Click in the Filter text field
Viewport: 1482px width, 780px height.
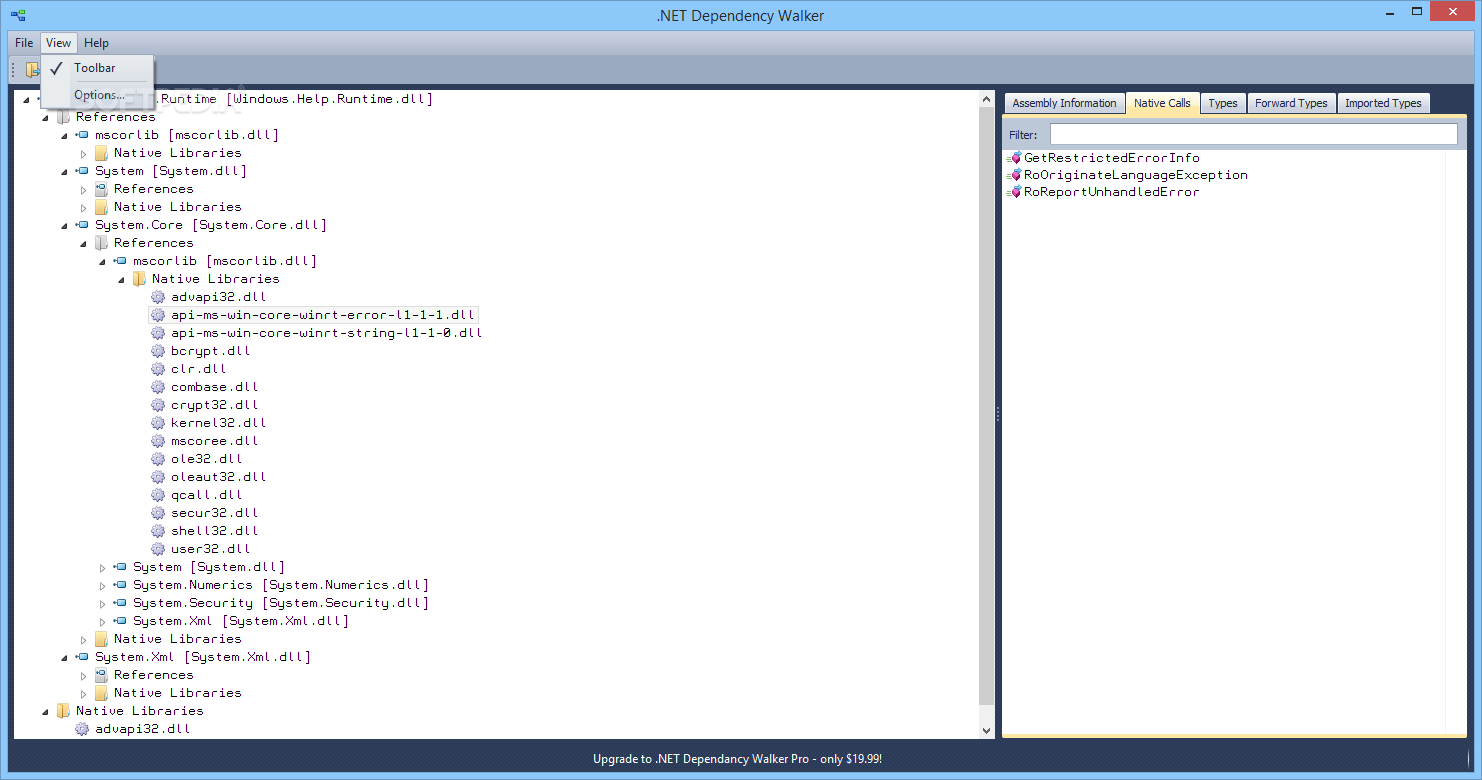pyautogui.click(x=1253, y=134)
